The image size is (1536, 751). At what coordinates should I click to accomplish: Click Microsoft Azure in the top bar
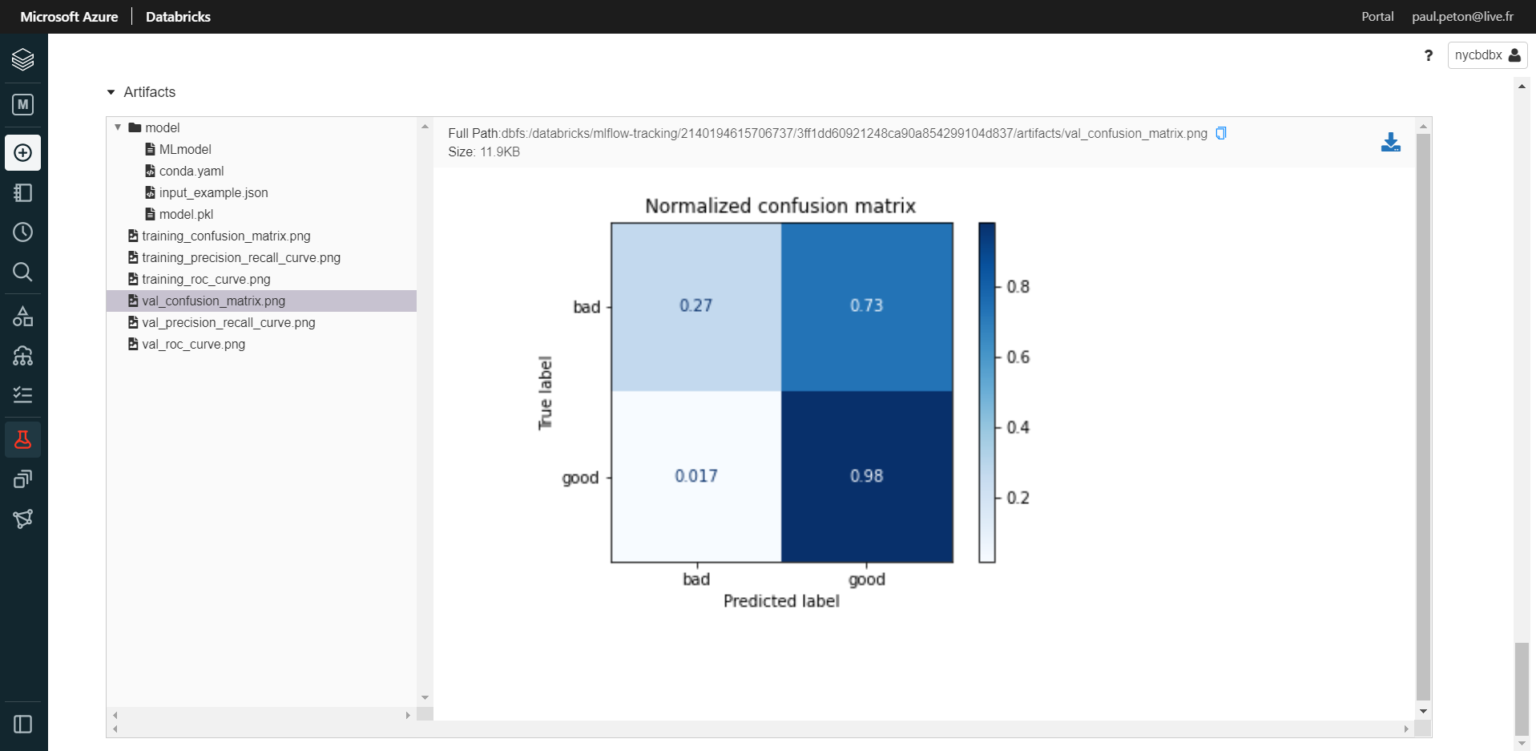68,16
